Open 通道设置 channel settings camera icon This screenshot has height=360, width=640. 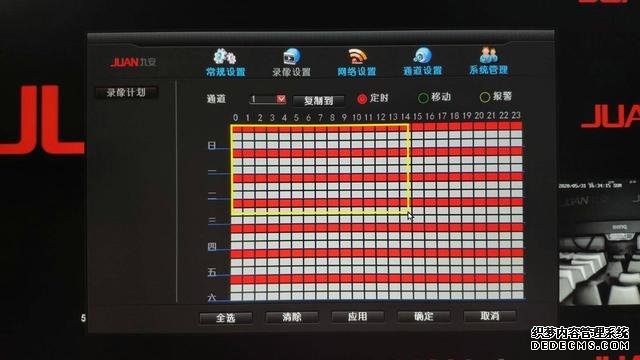point(422,55)
